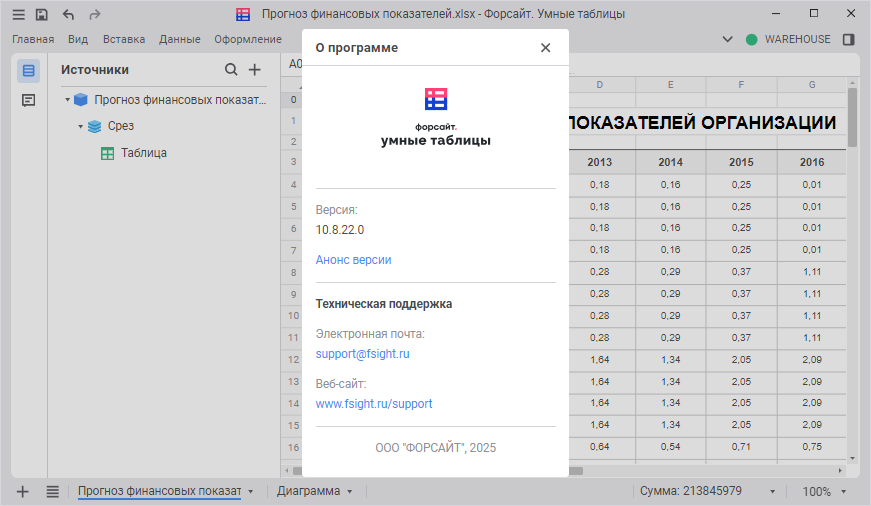This screenshot has width=871, height=506.
Task: Open the sheet list icon
Action: pyautogui.click(x=53, y=492)
